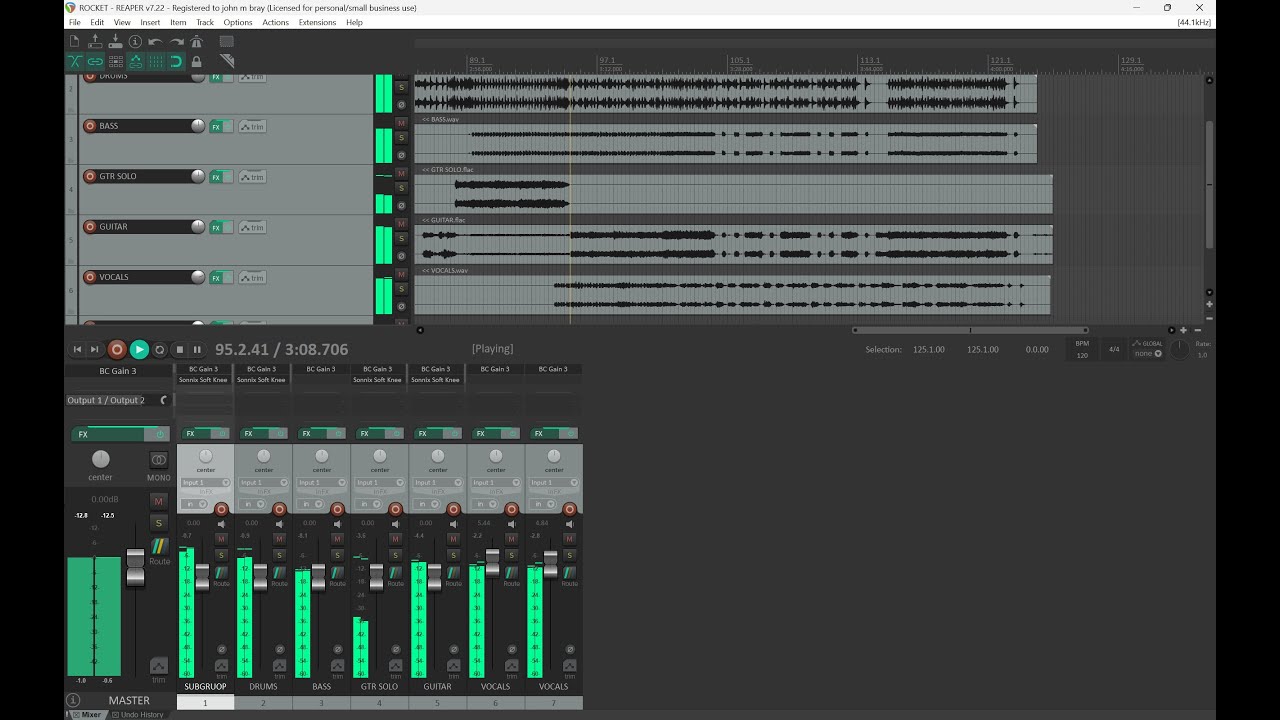Click the Play button in transport
The height and width of the screenshot is (720, 1280).
click(x=139, y=349)
